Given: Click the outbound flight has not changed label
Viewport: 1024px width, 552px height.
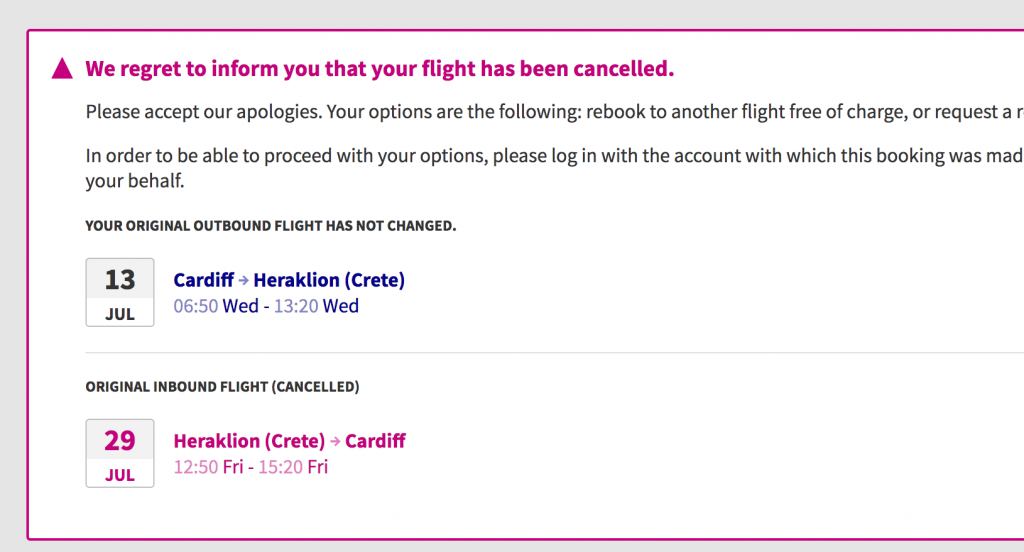Looking at the screenshot, I should click(x=271, y=226).
